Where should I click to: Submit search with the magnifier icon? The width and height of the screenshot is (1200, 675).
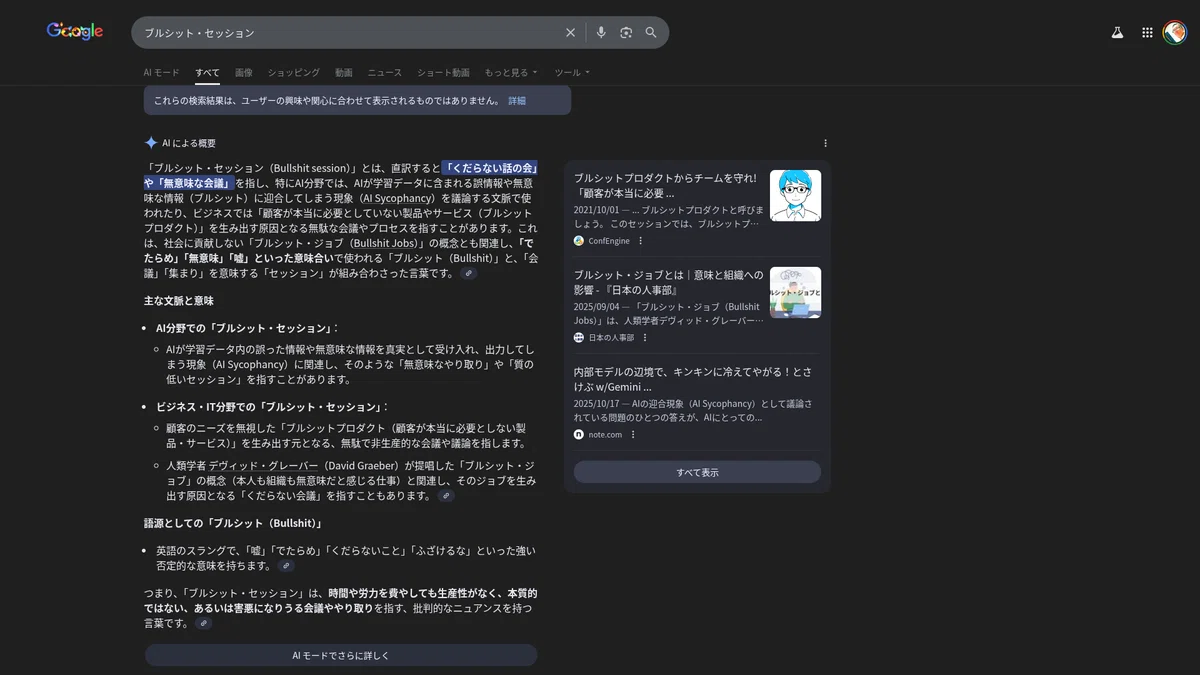[651, 33]
